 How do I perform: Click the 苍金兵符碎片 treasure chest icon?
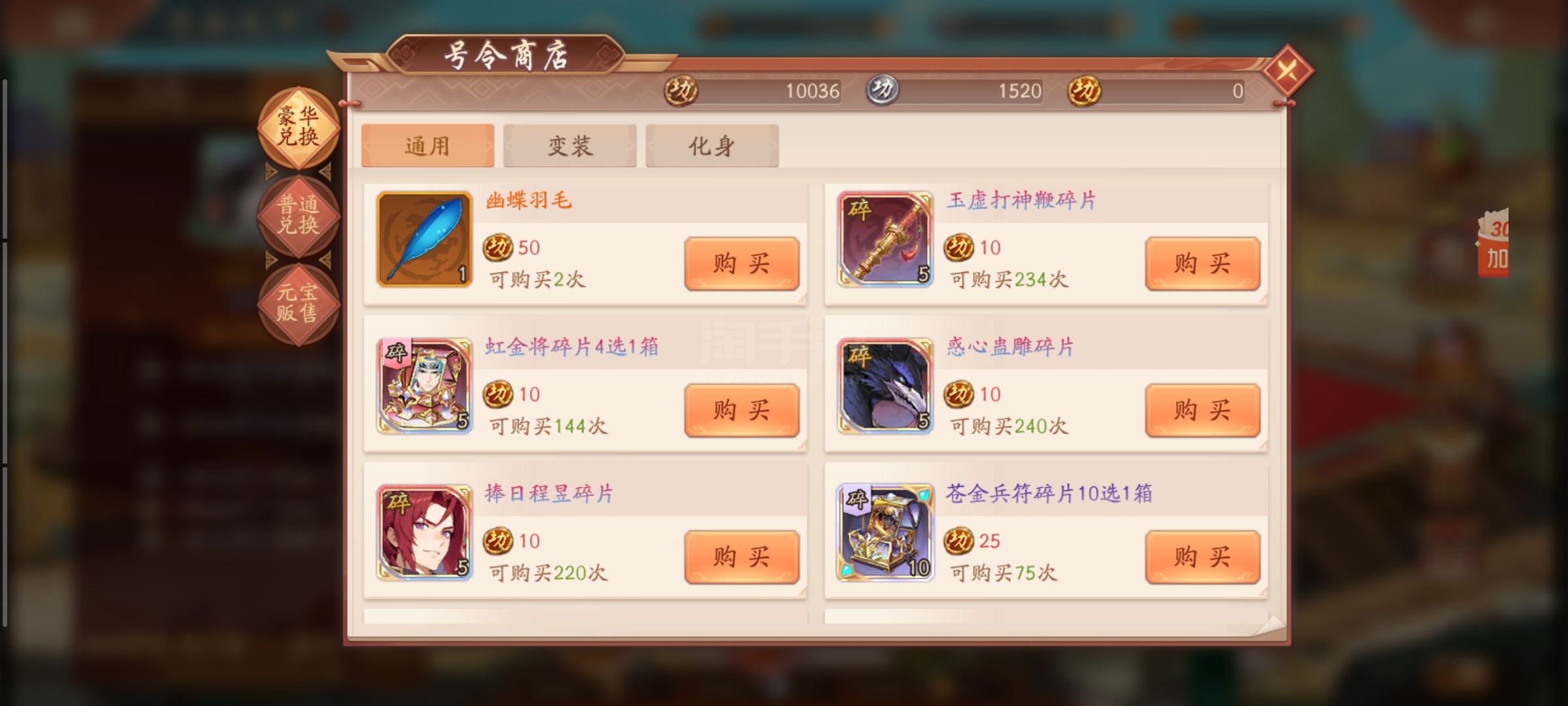click(885, 532)
